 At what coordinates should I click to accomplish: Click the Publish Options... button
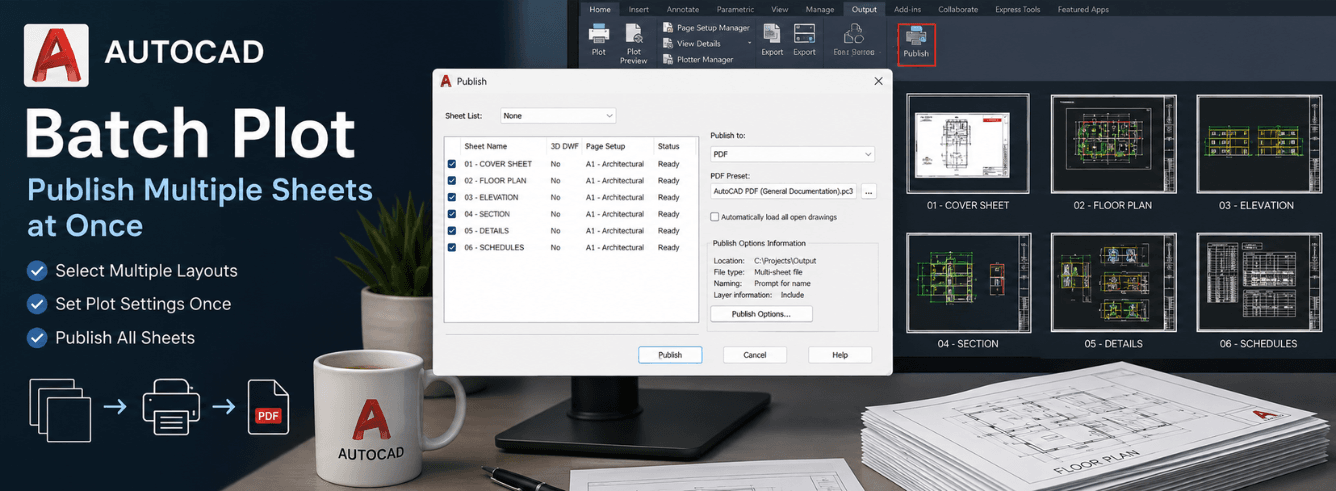[x=761, y=314]
